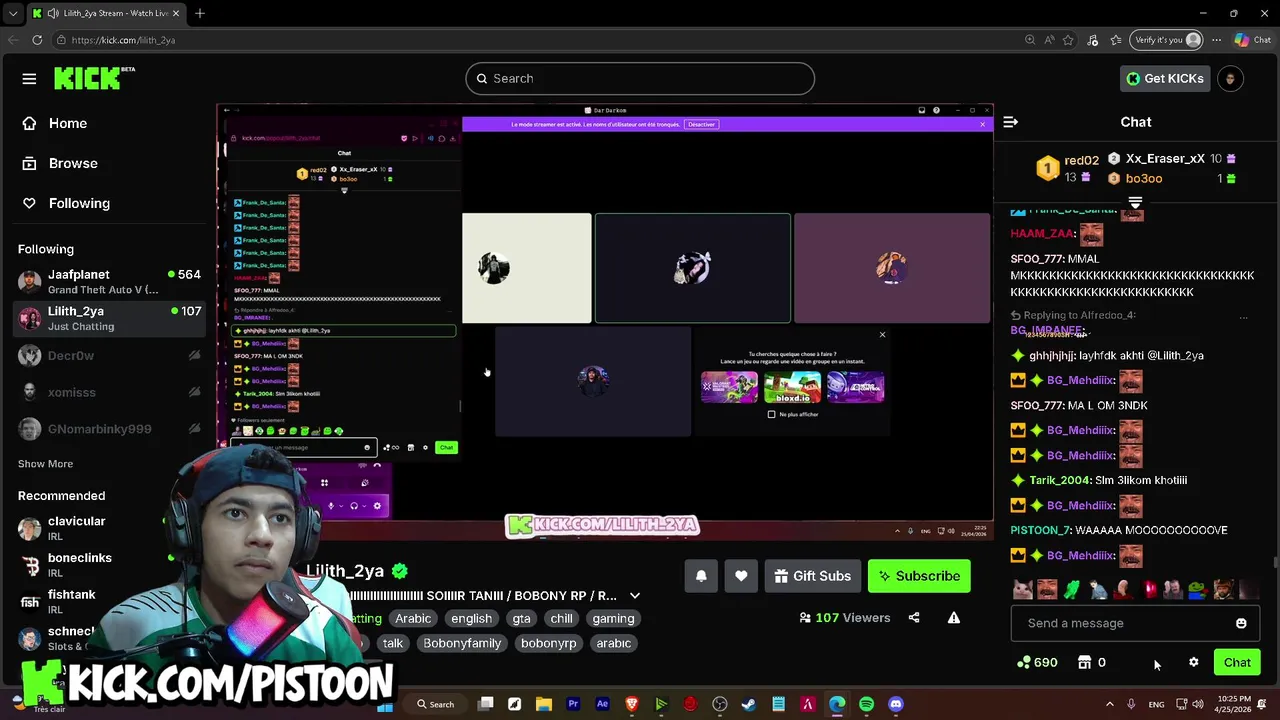
Task: Open the volume control in system tray
Action: 1198,704
